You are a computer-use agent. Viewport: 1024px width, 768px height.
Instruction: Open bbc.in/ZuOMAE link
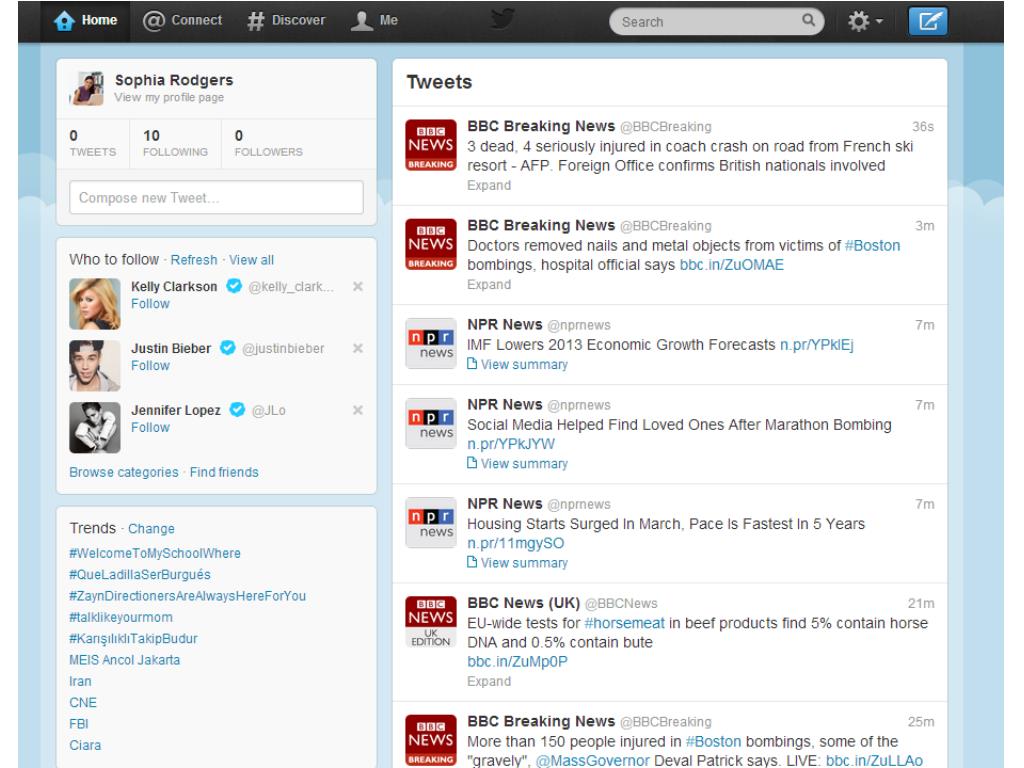click(731, 265)
